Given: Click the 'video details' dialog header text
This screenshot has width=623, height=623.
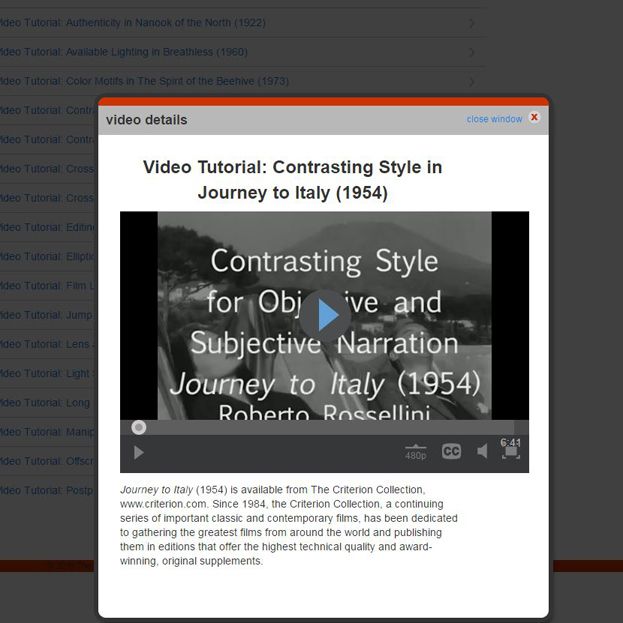Looking at the screenshot, I should [147, 120].
